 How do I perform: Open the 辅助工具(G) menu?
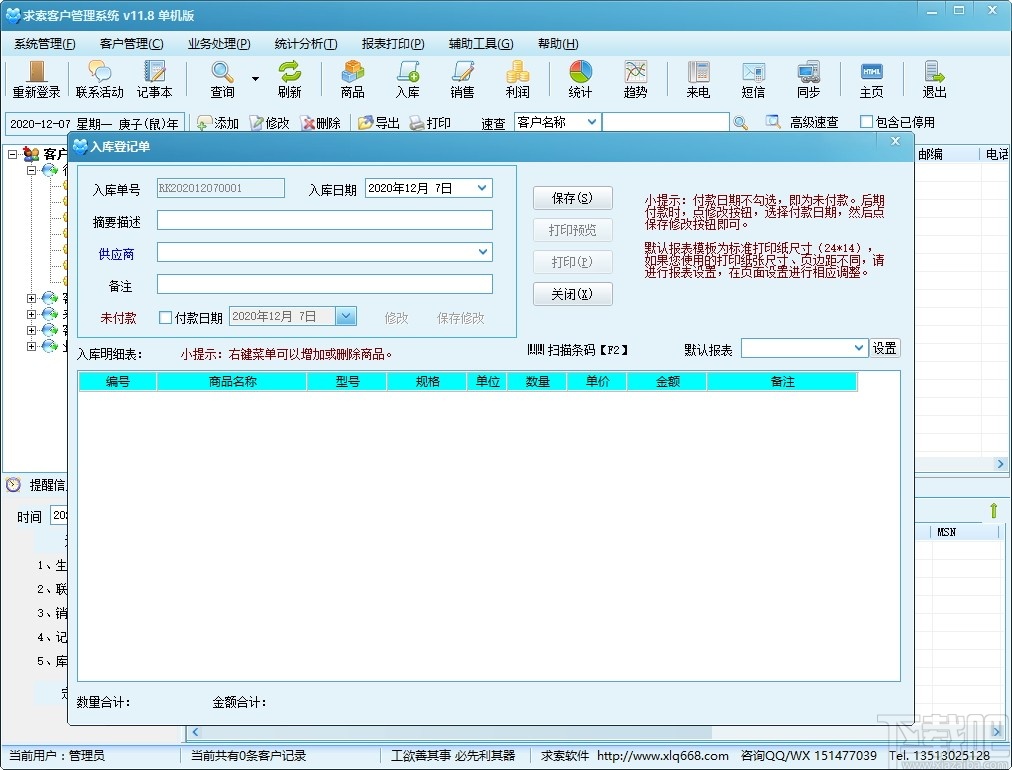481,44
